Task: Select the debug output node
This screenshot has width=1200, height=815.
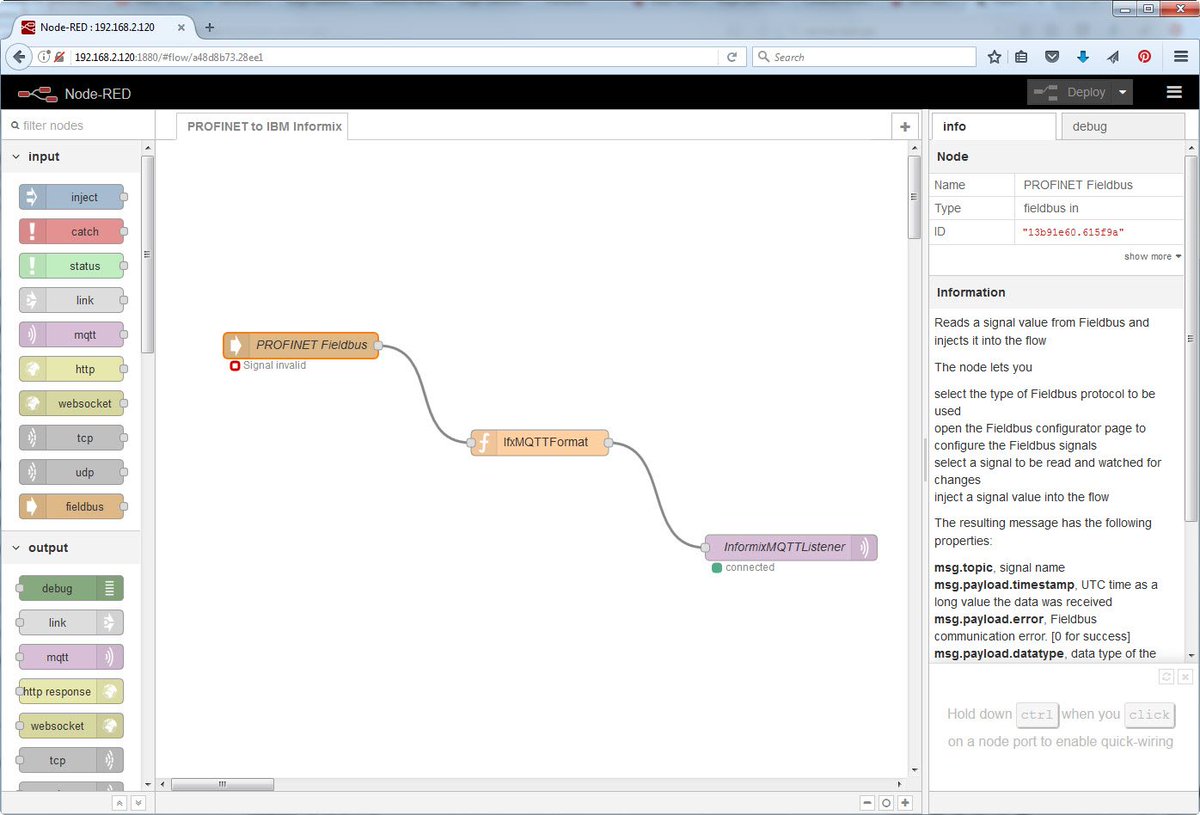Action: point(71,588)
